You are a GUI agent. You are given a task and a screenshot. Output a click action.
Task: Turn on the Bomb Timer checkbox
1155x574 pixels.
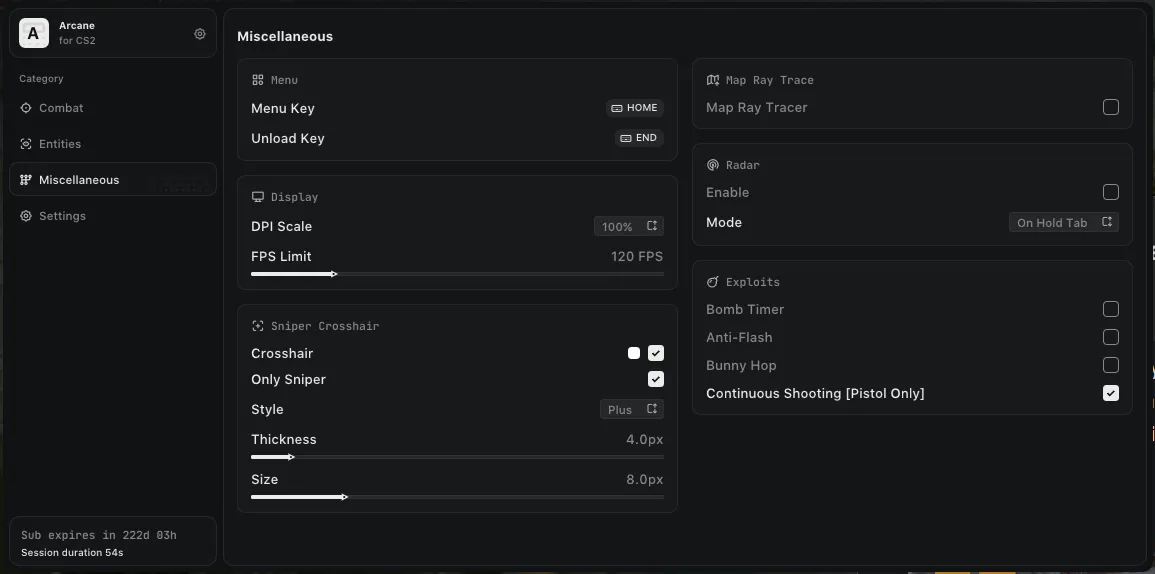(1110, 309)
